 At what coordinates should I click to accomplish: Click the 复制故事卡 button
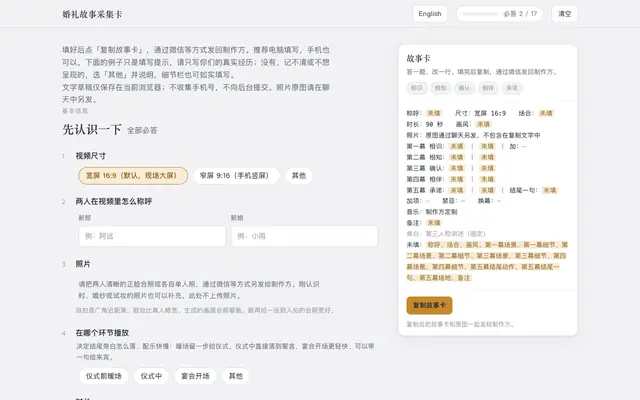(429, 305)
